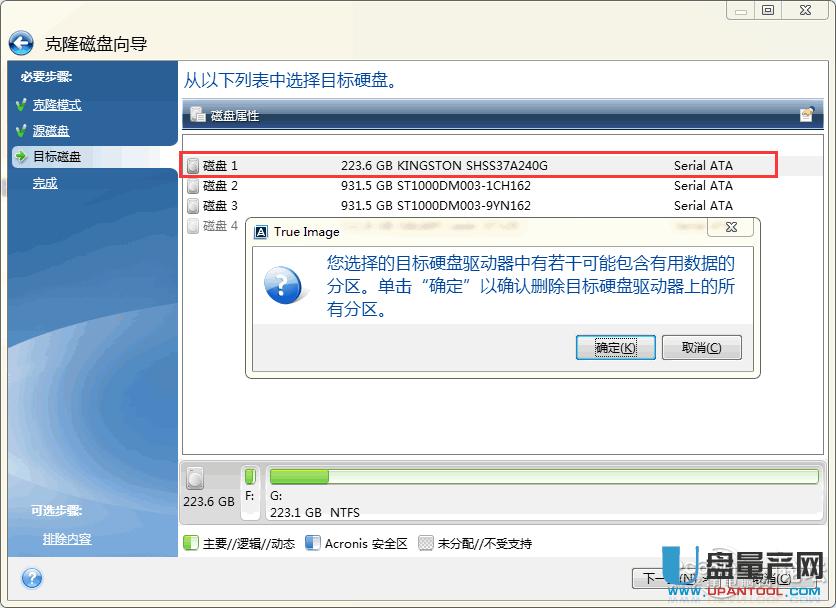836x608 pixels.
Task: Click the blue back arrow navigation icon
Action: (21, 42)
